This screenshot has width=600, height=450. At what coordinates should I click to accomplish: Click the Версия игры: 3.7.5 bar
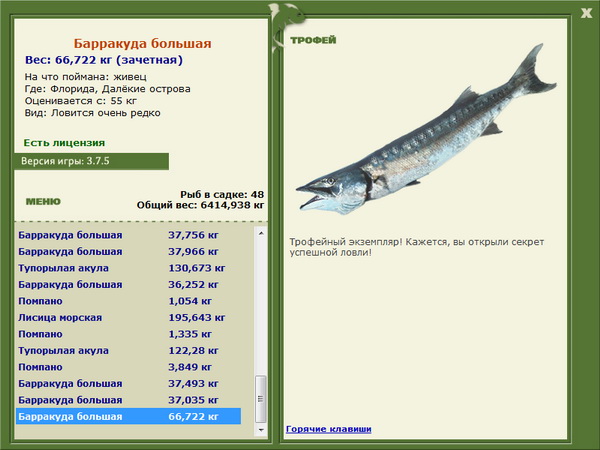[x=91, y=161]
